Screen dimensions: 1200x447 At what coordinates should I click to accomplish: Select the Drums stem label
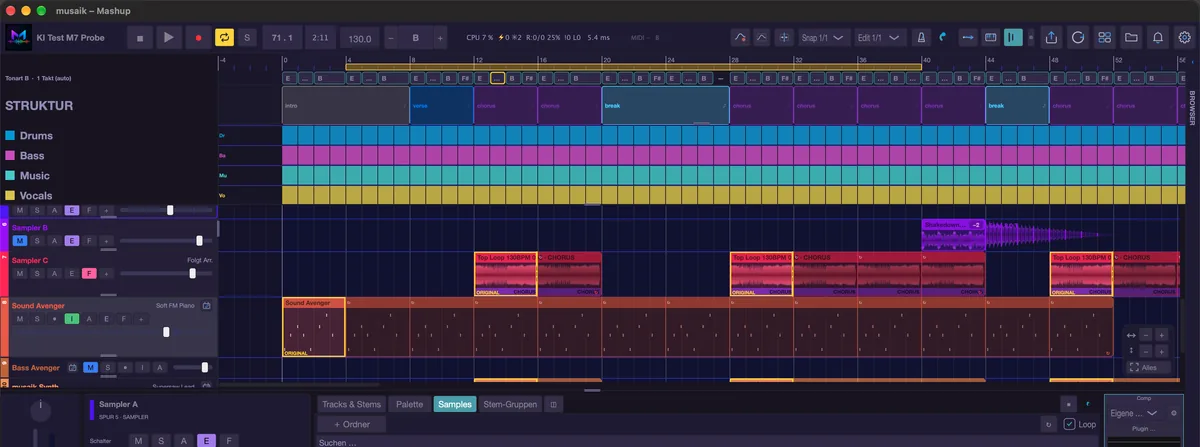click(36, 136)
